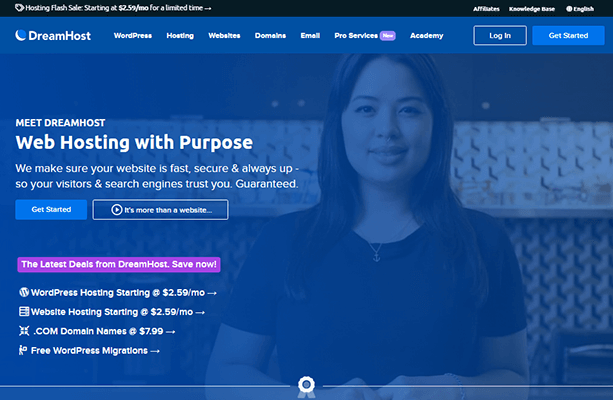Image resolution: width=613 pixels, height=400 pixels.
Task: Play the It's more than a website video
Action: (160, 210)
